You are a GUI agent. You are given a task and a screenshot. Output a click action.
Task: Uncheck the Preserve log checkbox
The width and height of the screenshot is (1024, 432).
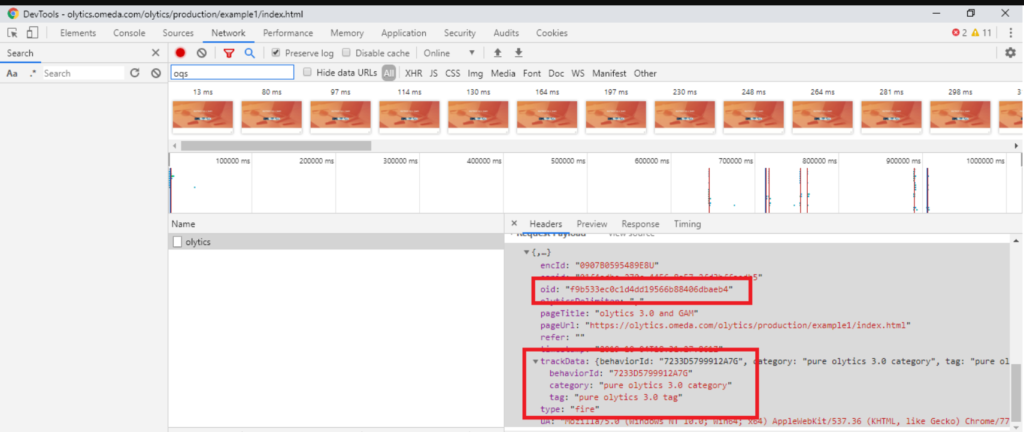(277, 53)
